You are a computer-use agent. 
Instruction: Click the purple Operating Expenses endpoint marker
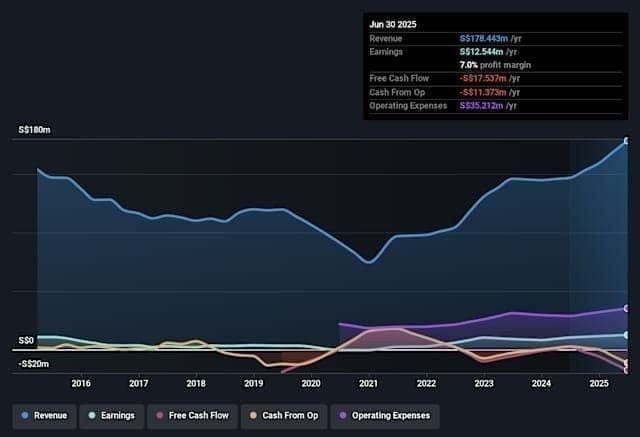coord(627,308)
